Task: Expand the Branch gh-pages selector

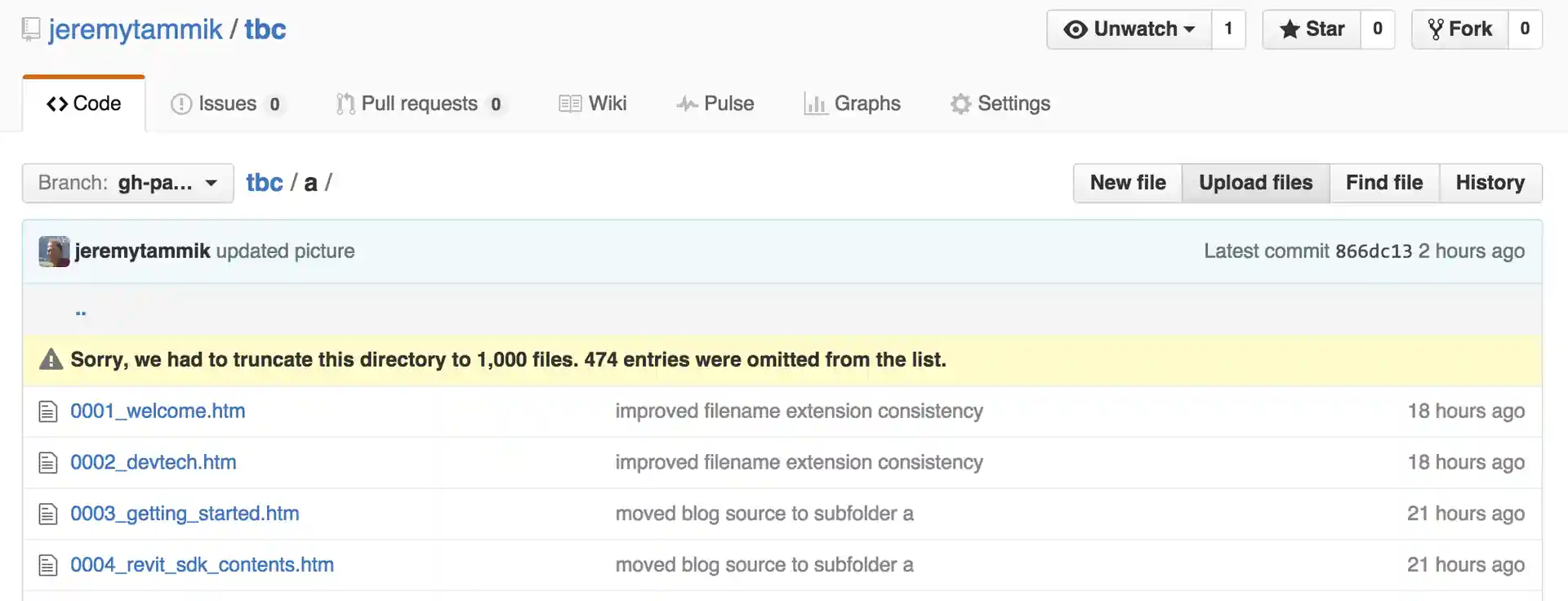Action: coord(128,183)
